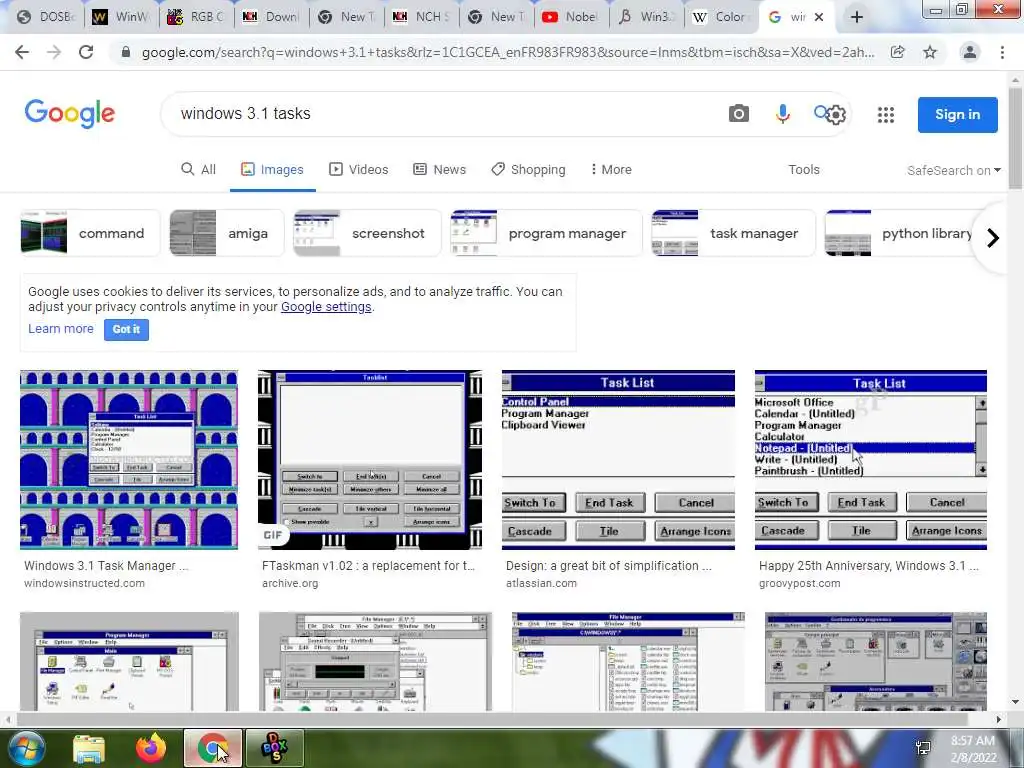Switch to the DOSBox browser tab
This screenshot has height=768, width=1024.
45,17
